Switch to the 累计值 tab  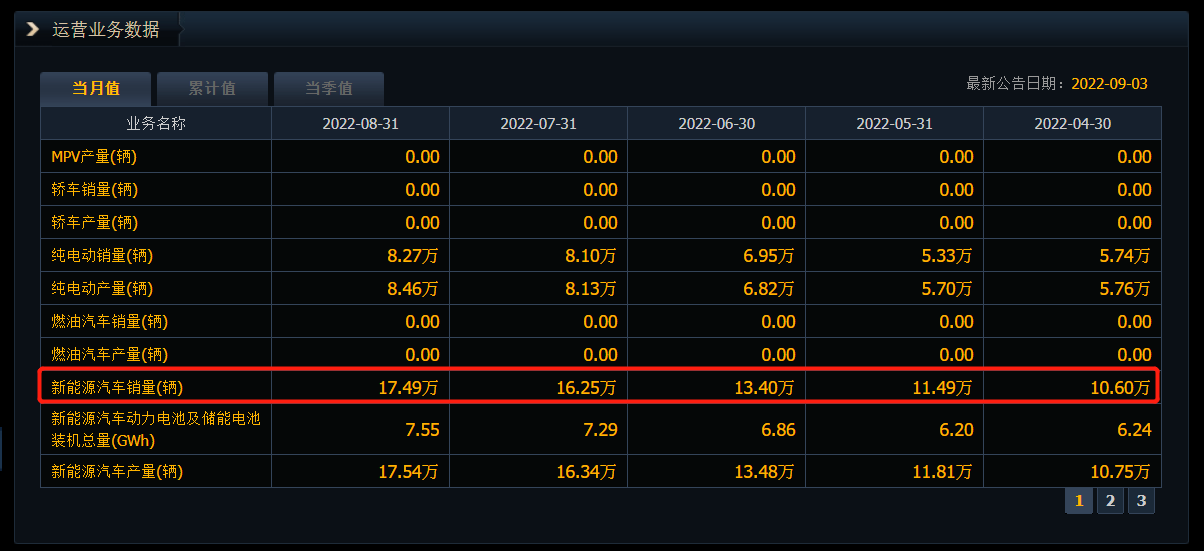tap(212, 89)
